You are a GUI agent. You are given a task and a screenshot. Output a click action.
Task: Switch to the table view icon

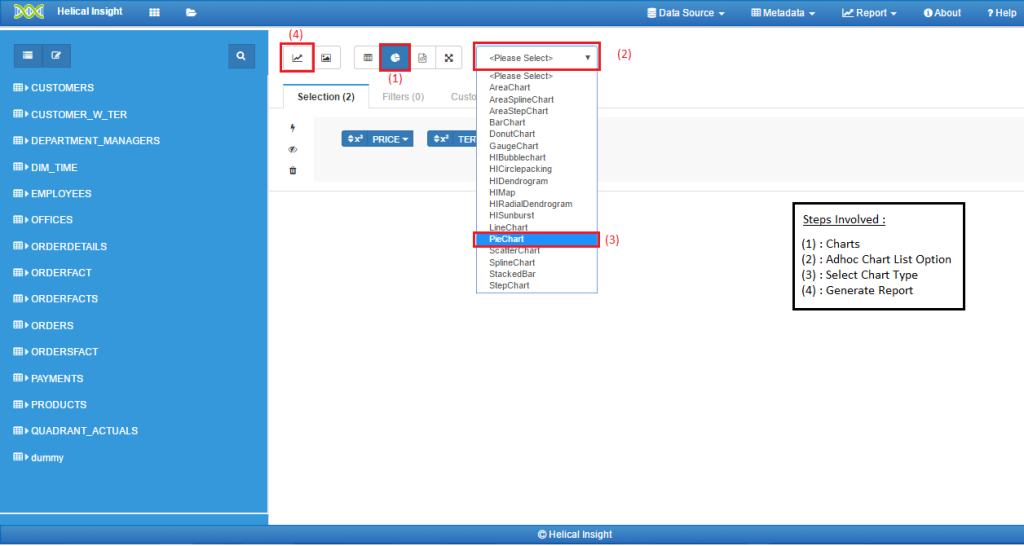(368, 58)
